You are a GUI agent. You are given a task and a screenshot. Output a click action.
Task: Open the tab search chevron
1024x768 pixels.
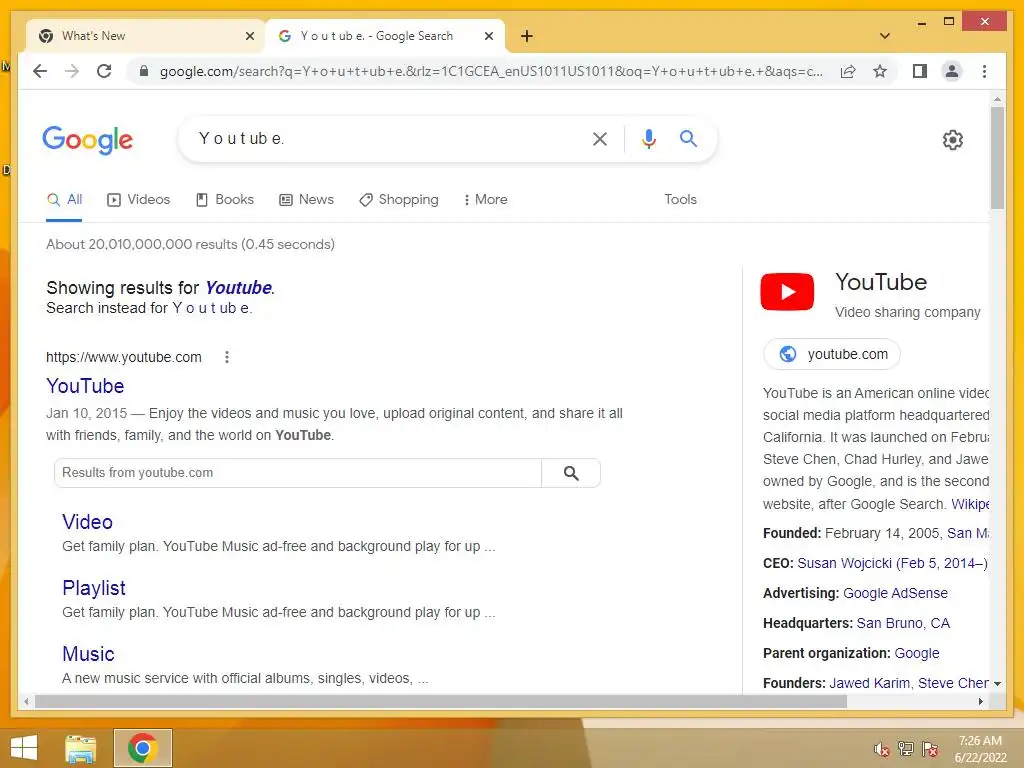coord(885,36)
